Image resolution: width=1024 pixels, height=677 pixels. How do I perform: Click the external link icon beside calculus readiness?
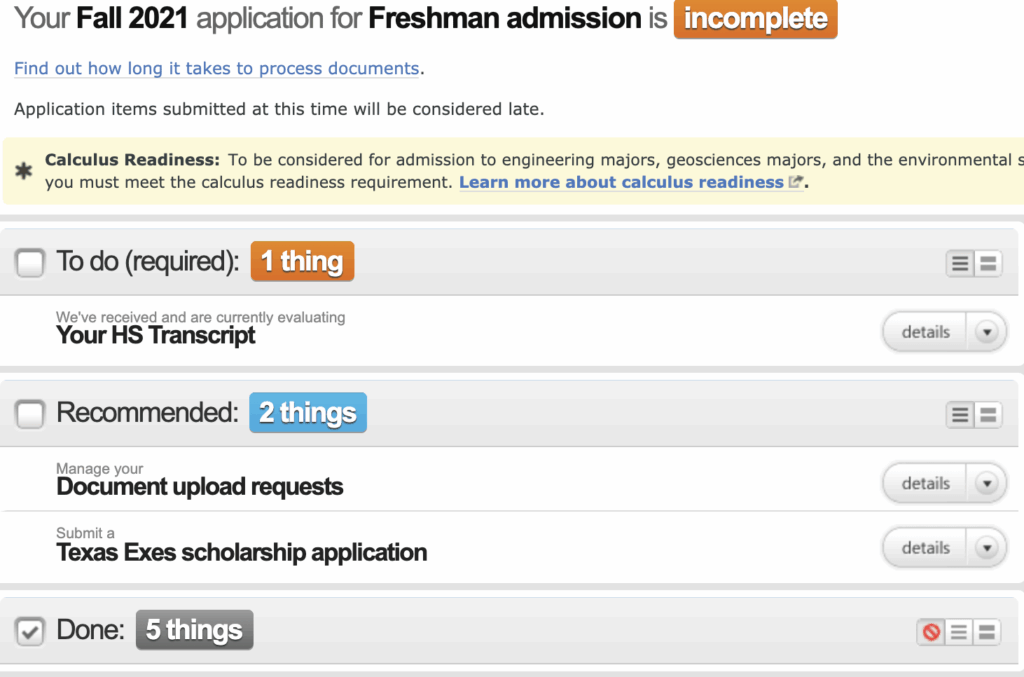(x=795, y=182)
